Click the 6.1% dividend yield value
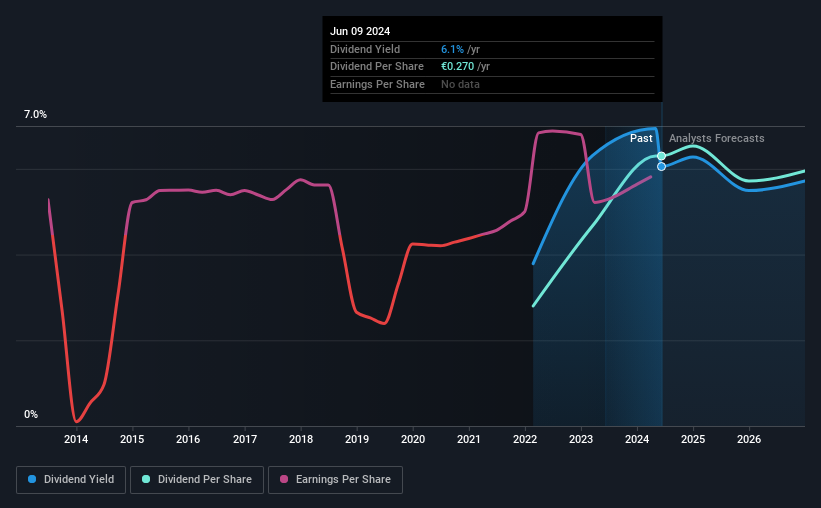821x508 pixels. coord(452,49)
